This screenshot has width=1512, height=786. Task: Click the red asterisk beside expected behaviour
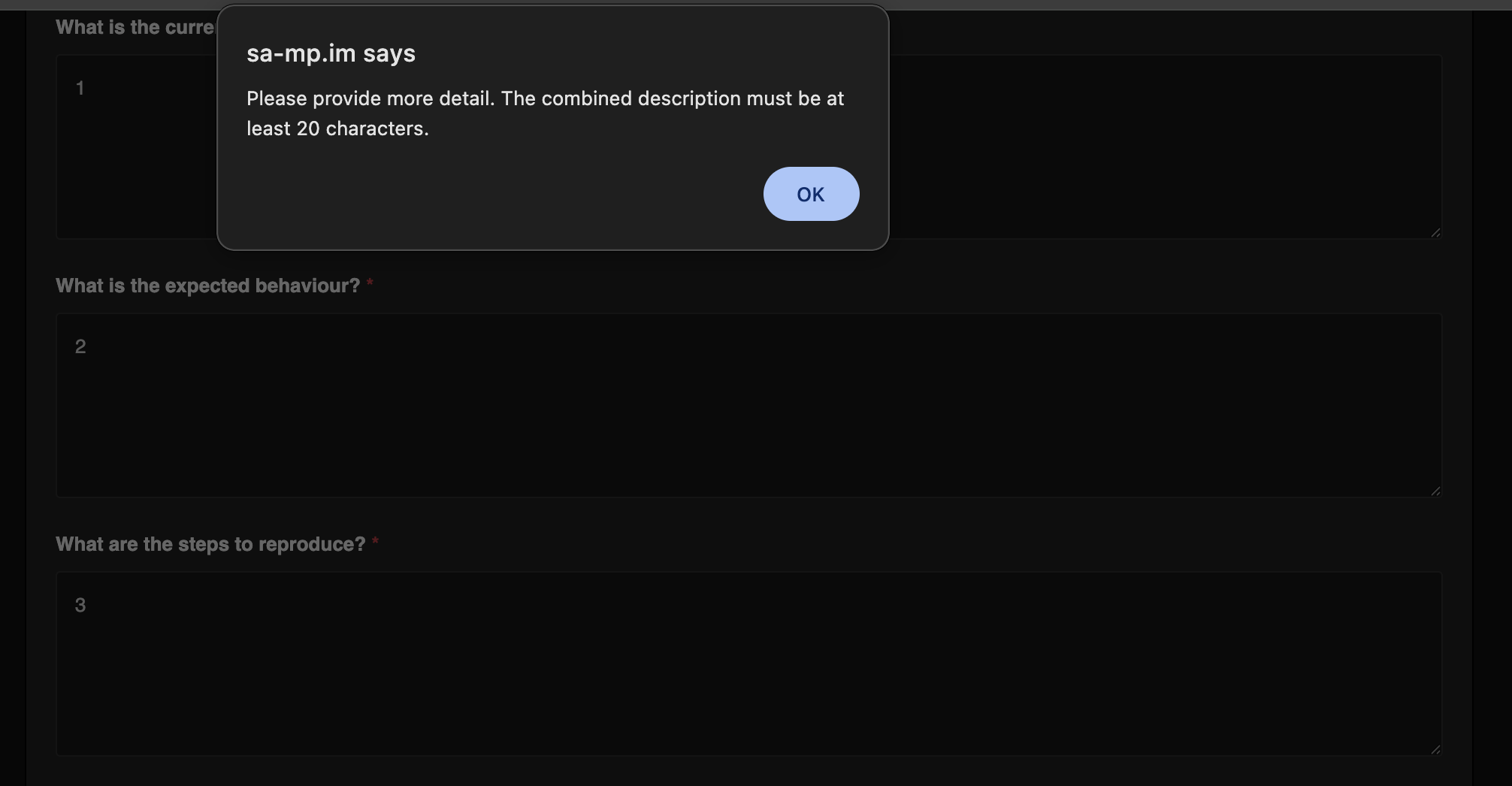tap(370, 284)
